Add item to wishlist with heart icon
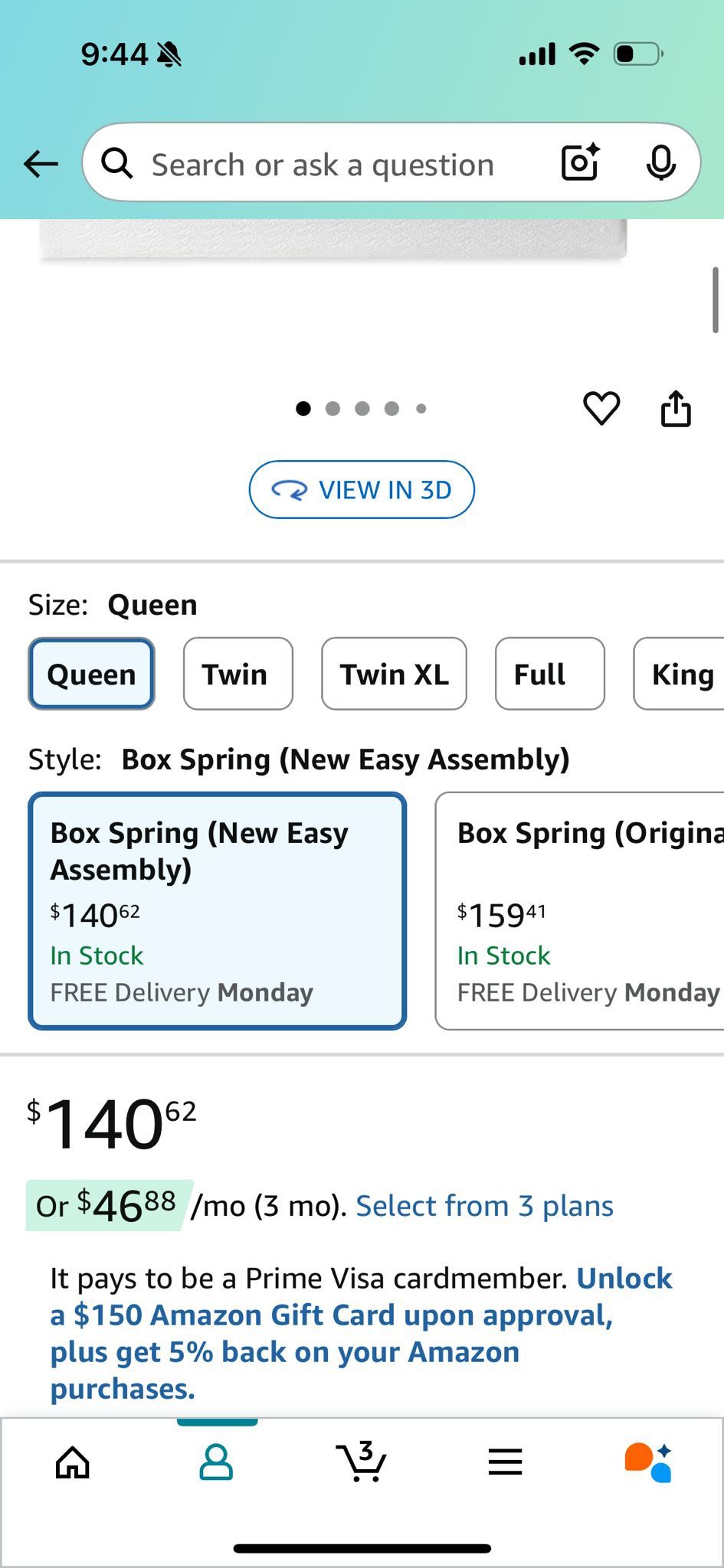 [x=601, y=408]
